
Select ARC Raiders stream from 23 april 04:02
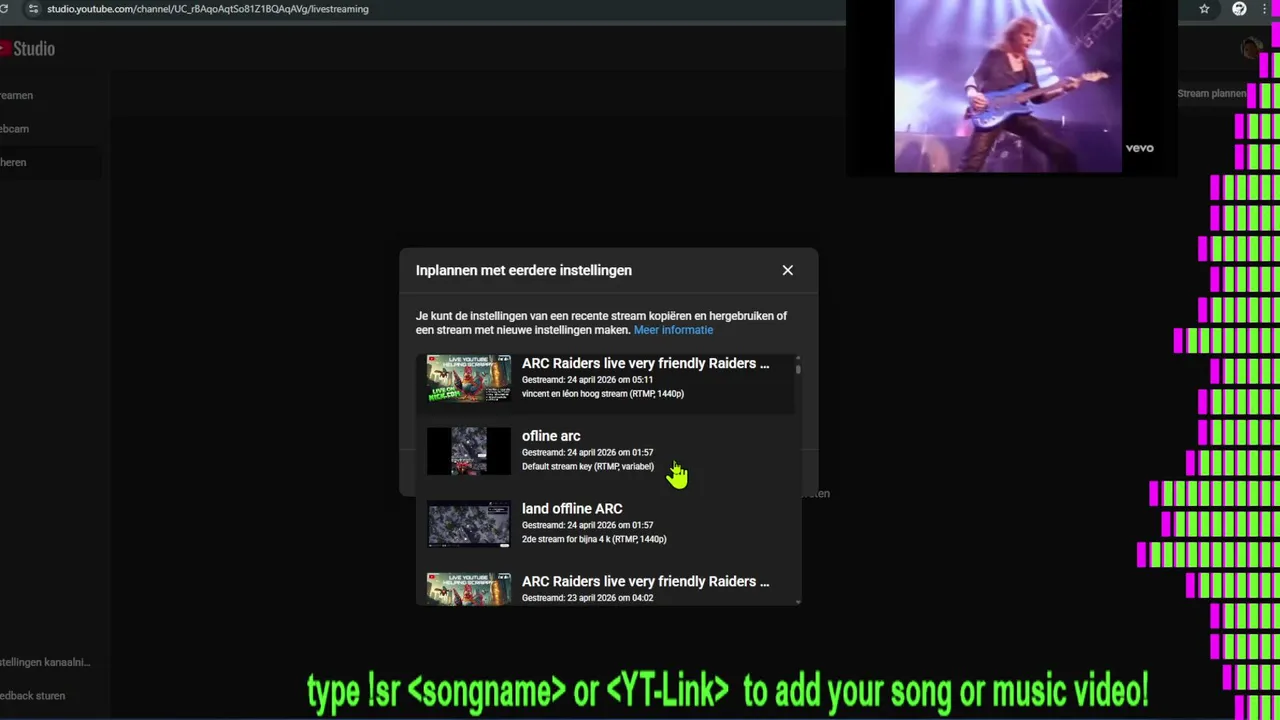607,588
